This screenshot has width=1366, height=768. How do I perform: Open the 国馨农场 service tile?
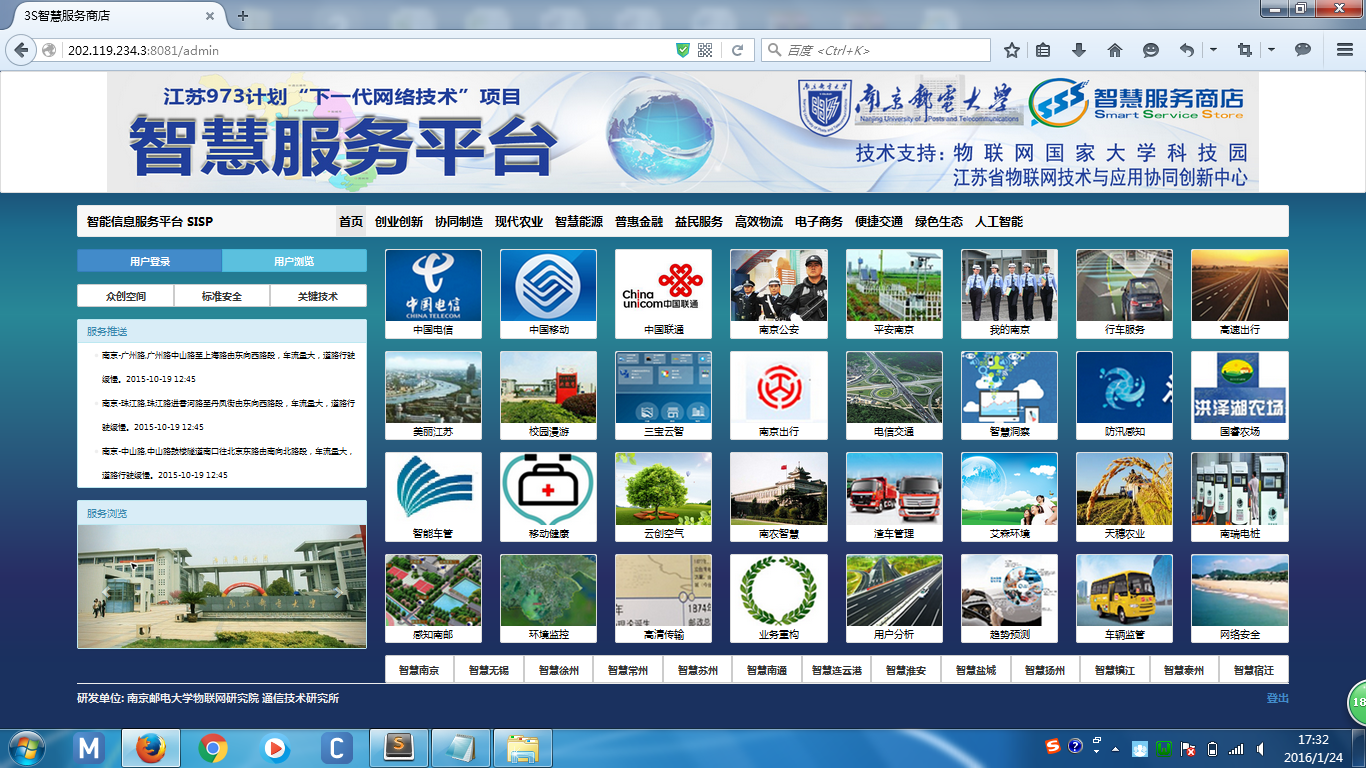tap(1240, 396)
